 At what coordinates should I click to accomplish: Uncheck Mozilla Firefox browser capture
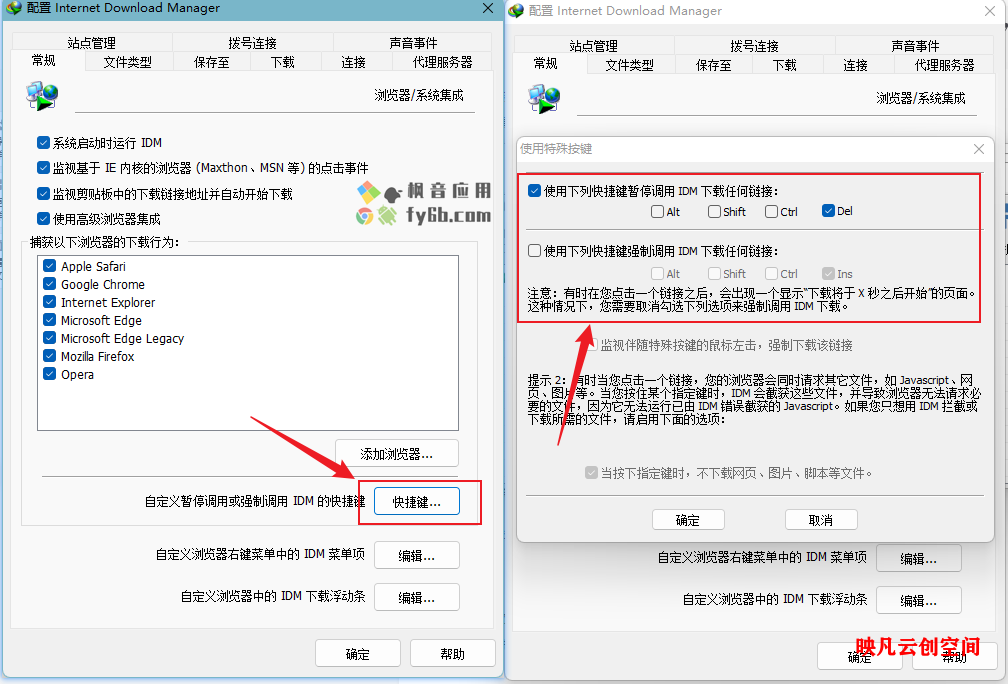49,356
